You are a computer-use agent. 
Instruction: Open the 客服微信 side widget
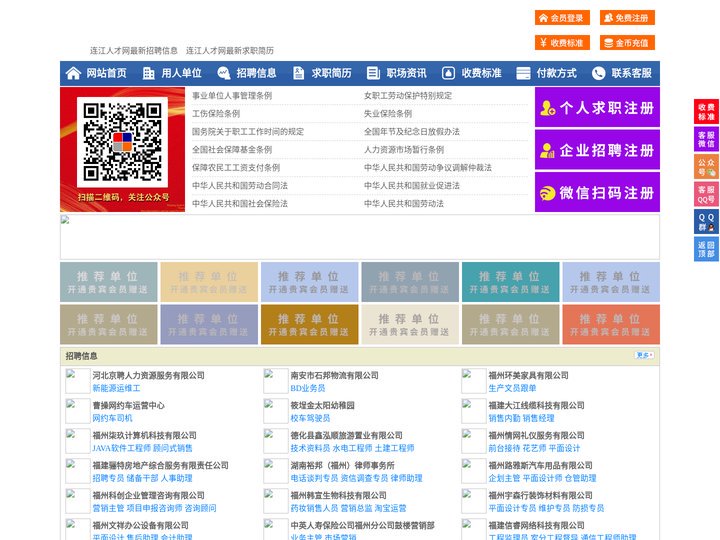tap(706, 139)
